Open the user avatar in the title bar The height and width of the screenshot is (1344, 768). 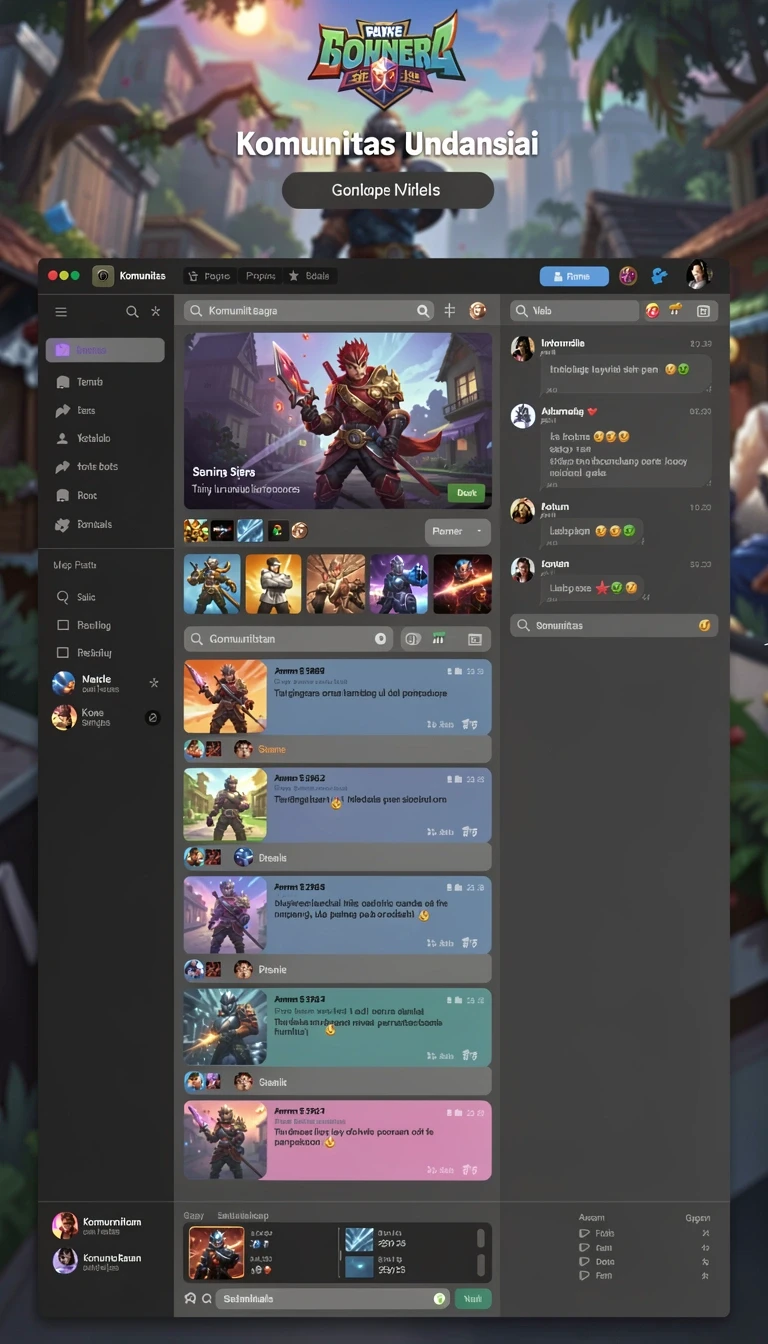[x=698, y=275]
